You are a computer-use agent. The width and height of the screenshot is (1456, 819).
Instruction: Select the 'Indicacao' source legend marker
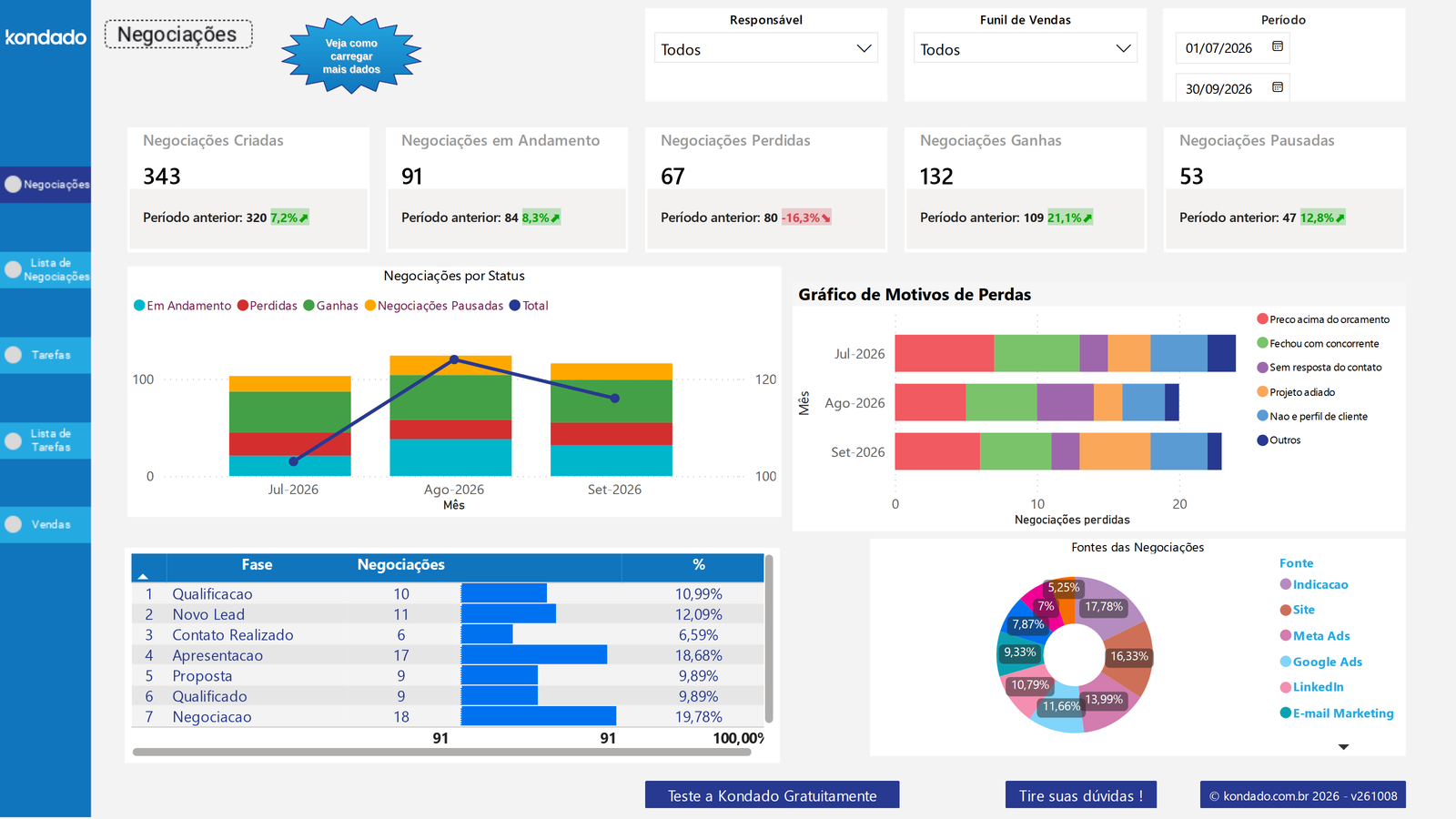[x=1286, y=584]
